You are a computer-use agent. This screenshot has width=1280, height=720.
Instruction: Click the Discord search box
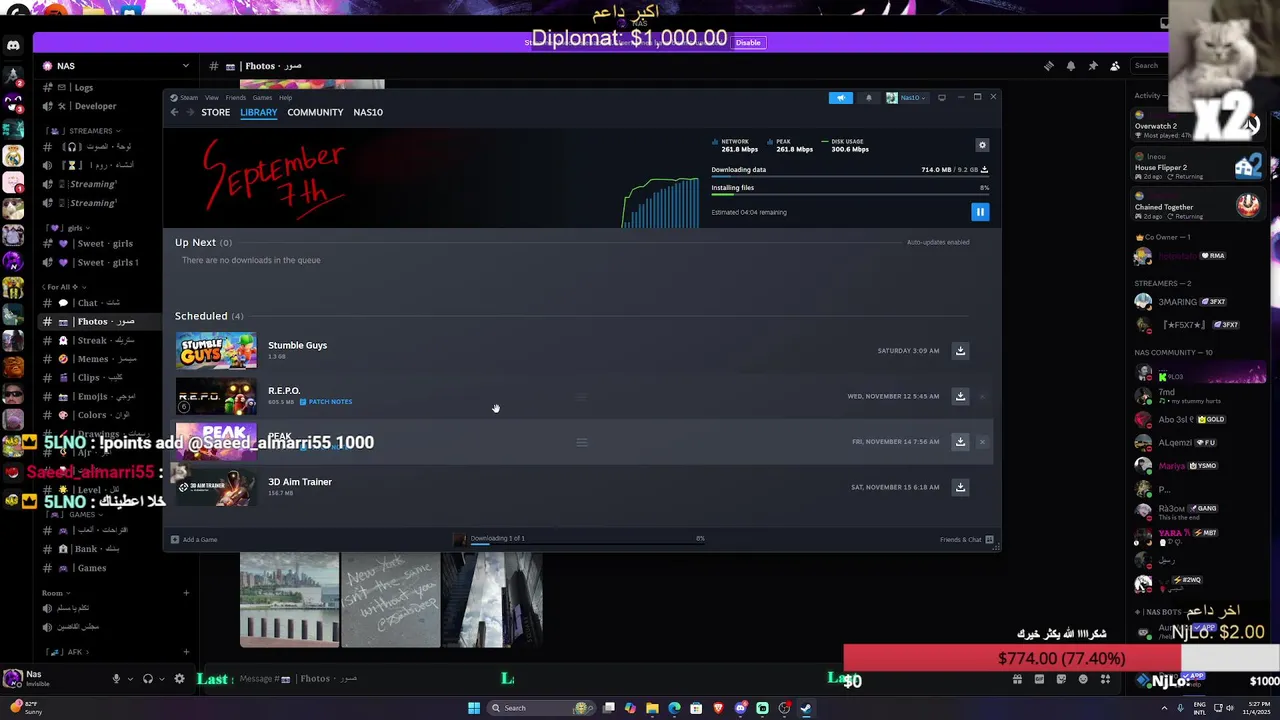click(1148, 66)
